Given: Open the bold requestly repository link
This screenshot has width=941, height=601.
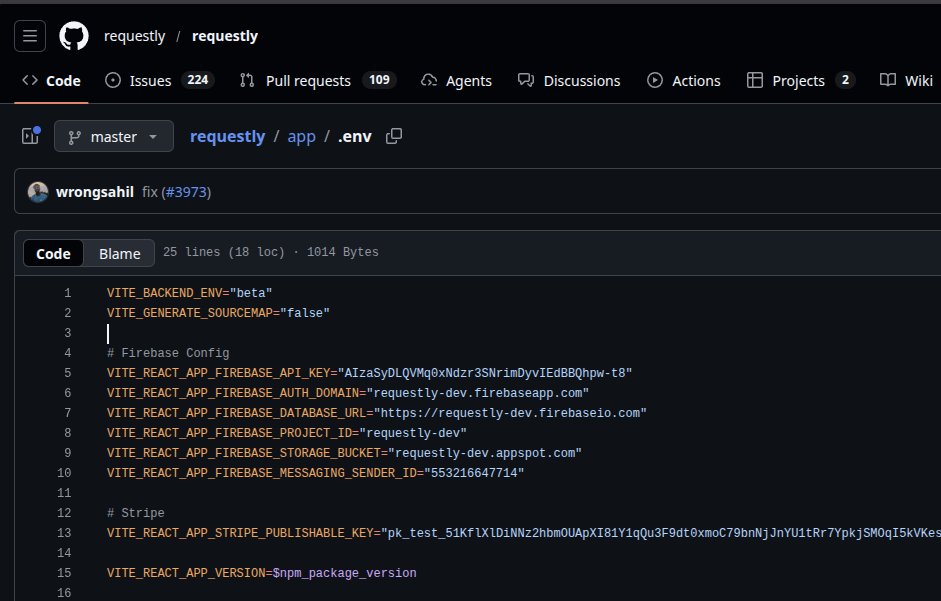Looking at the screenshot, I should click(224, 36).
